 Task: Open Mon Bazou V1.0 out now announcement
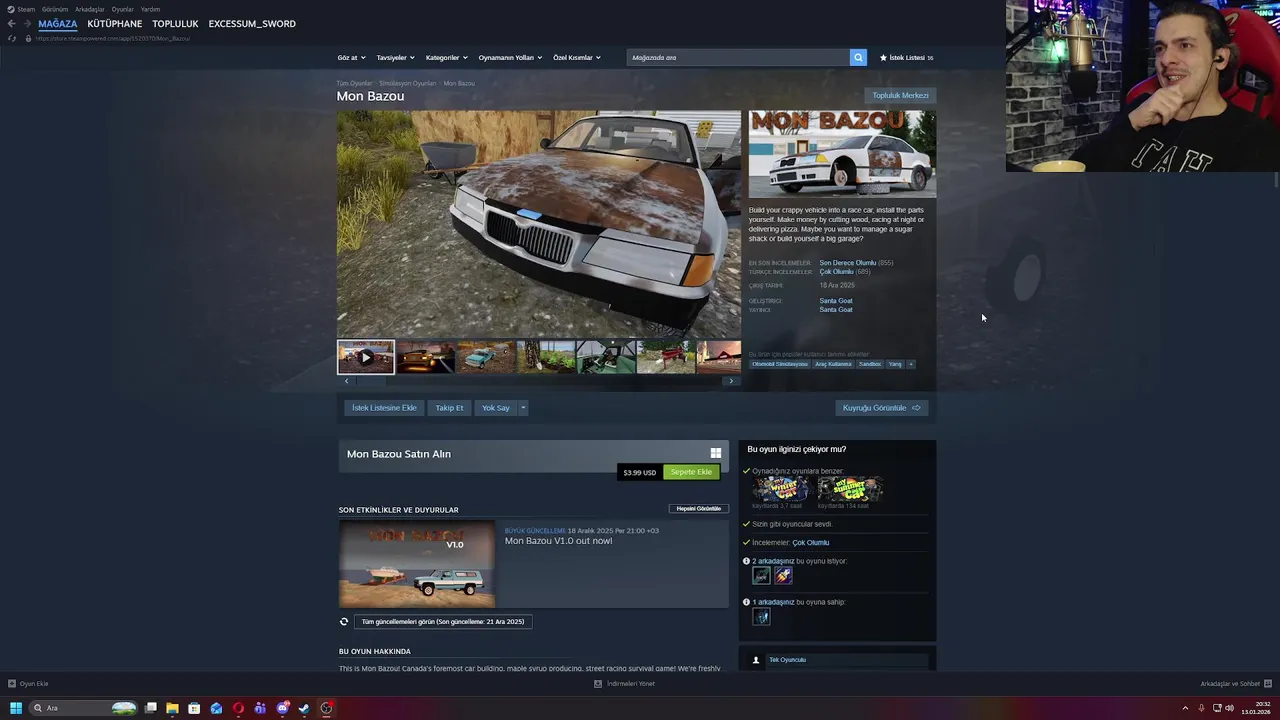[558, 541]
